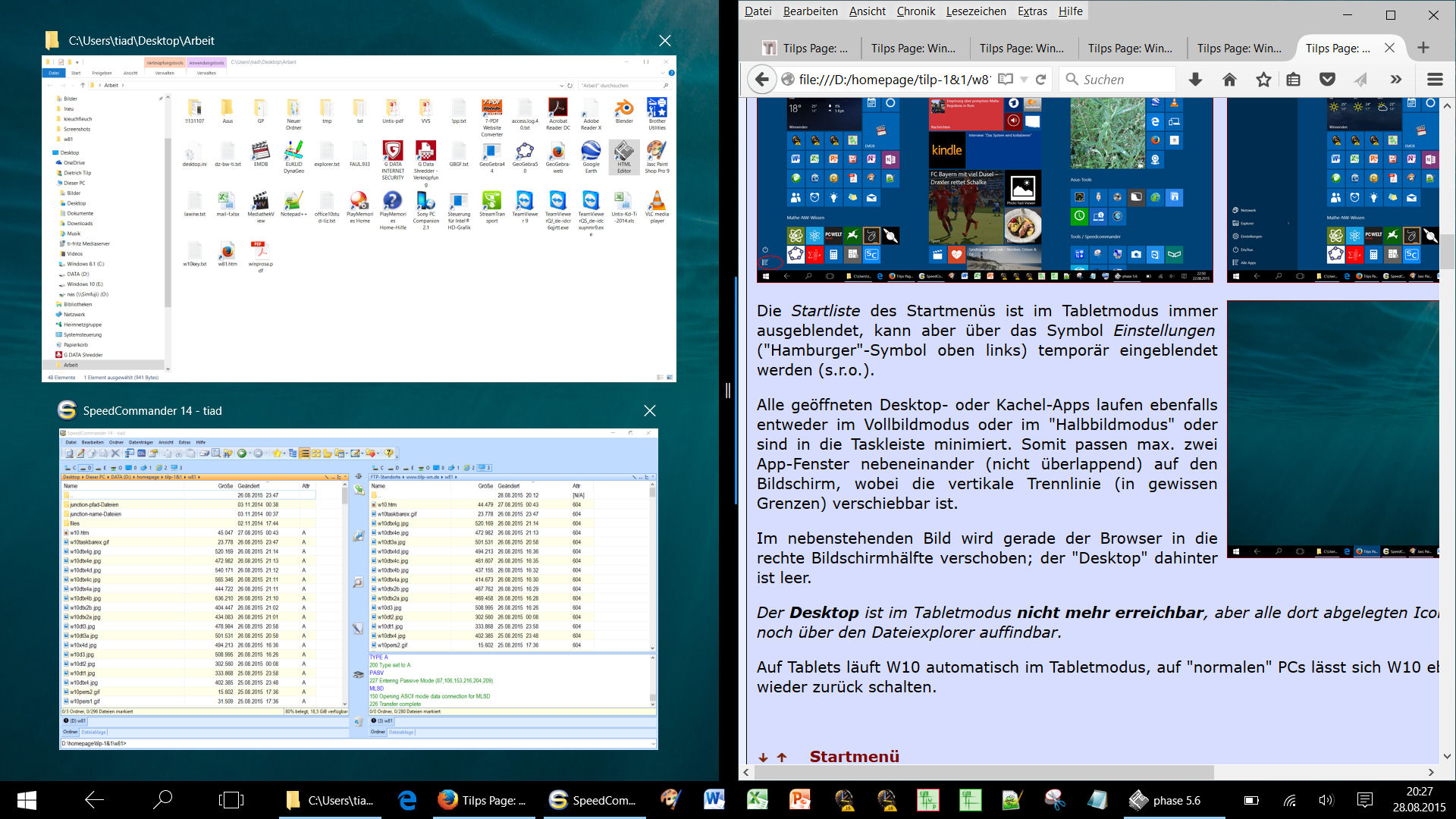Image resolution: width=1456 pixels, height=819 pixels.
Task: Open a new Firefox tab
Action: click(x=1423, y=48)
